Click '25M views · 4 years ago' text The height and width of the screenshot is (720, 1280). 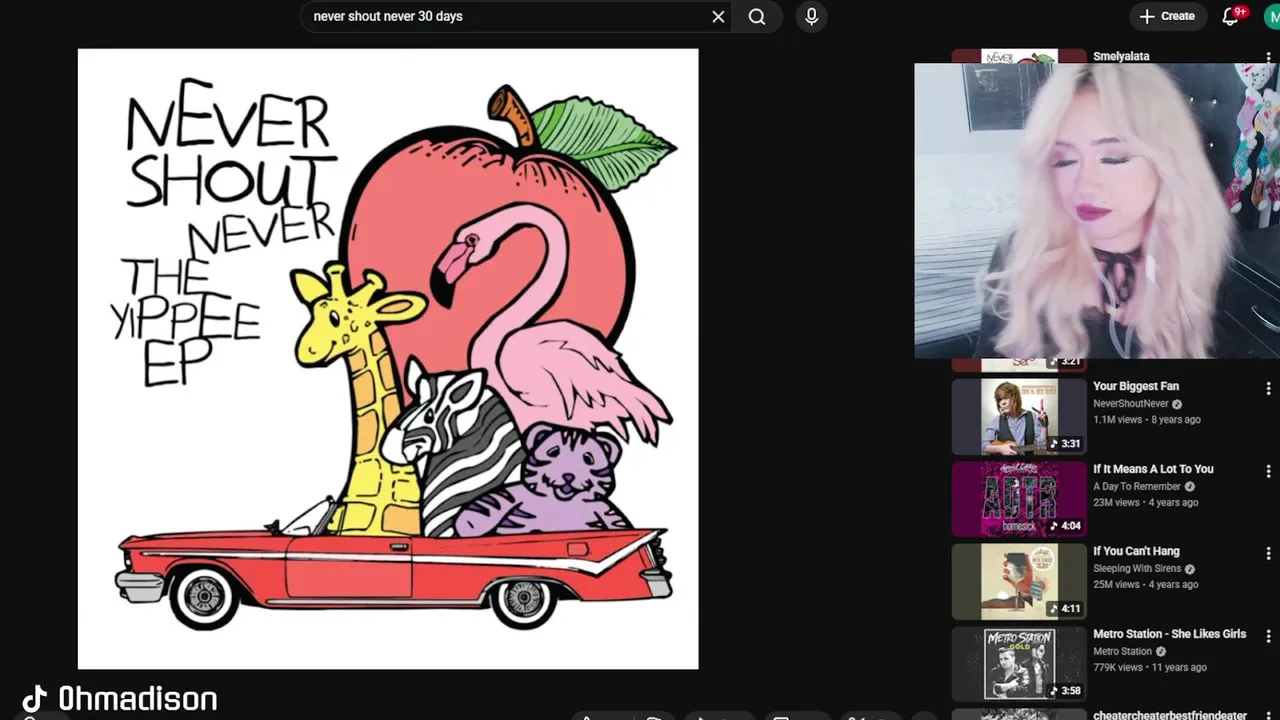[x=1145, y=585]
